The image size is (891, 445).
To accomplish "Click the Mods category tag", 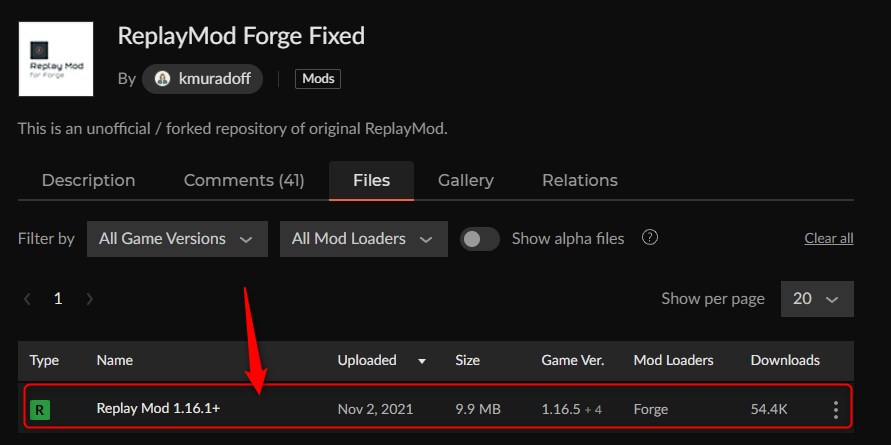I will (318, 78).
